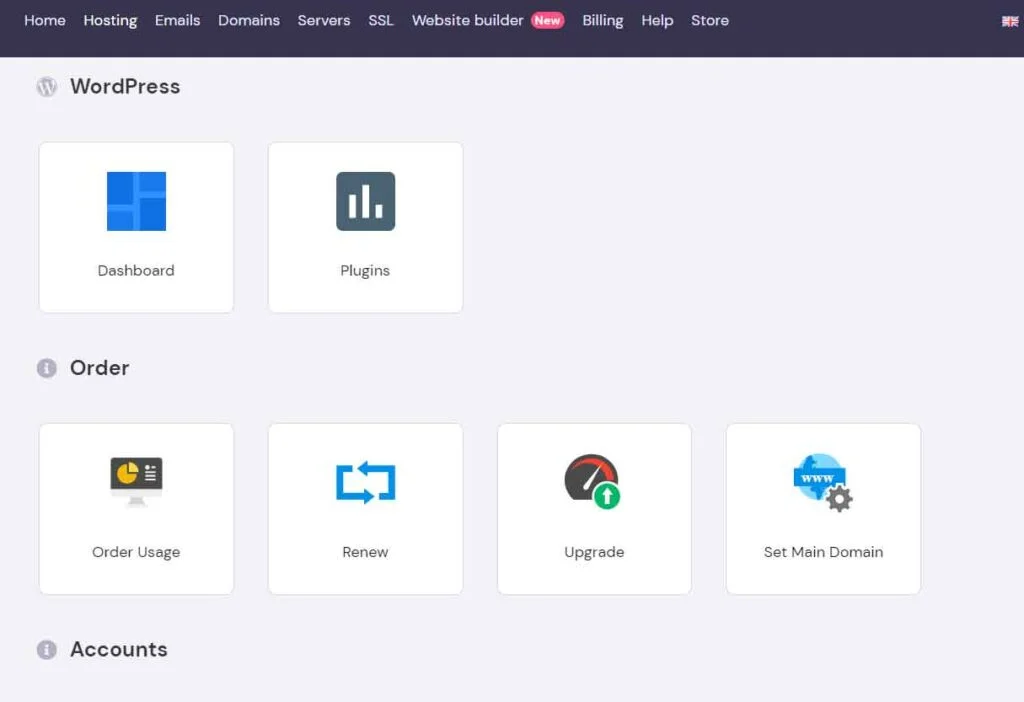
Task: Click the Order section info icon
Action: [x=46, y=368]
